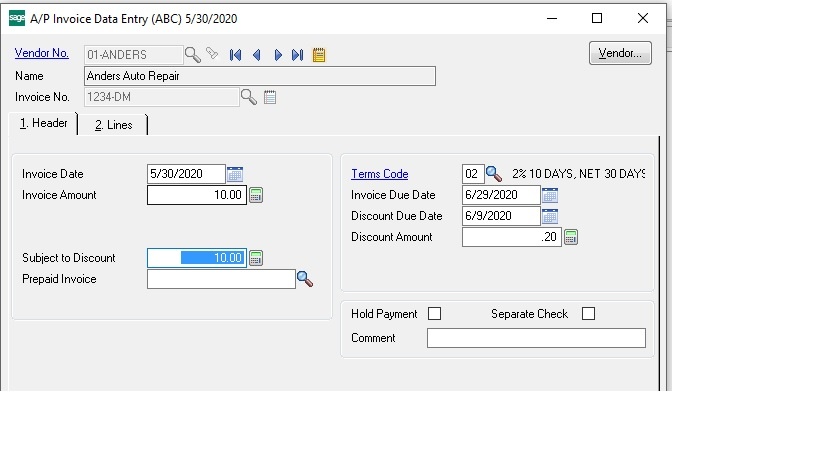Image resolution: width=819 pixels, height=460 pixels.
Task: Select the 1. Header tab
Action: (44, 123)
